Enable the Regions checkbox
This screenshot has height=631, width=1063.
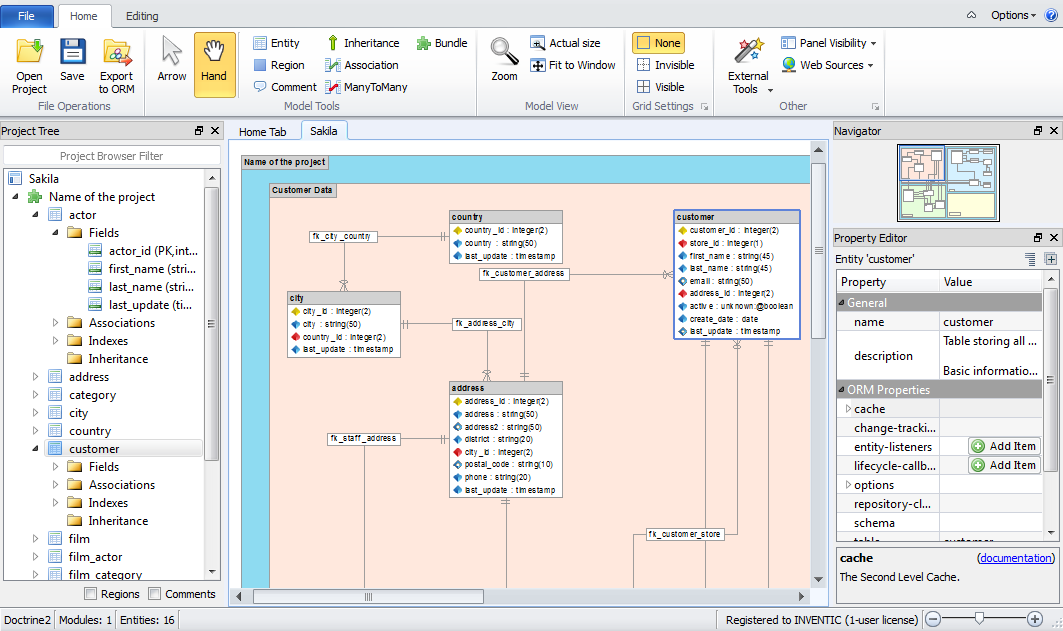91,594
